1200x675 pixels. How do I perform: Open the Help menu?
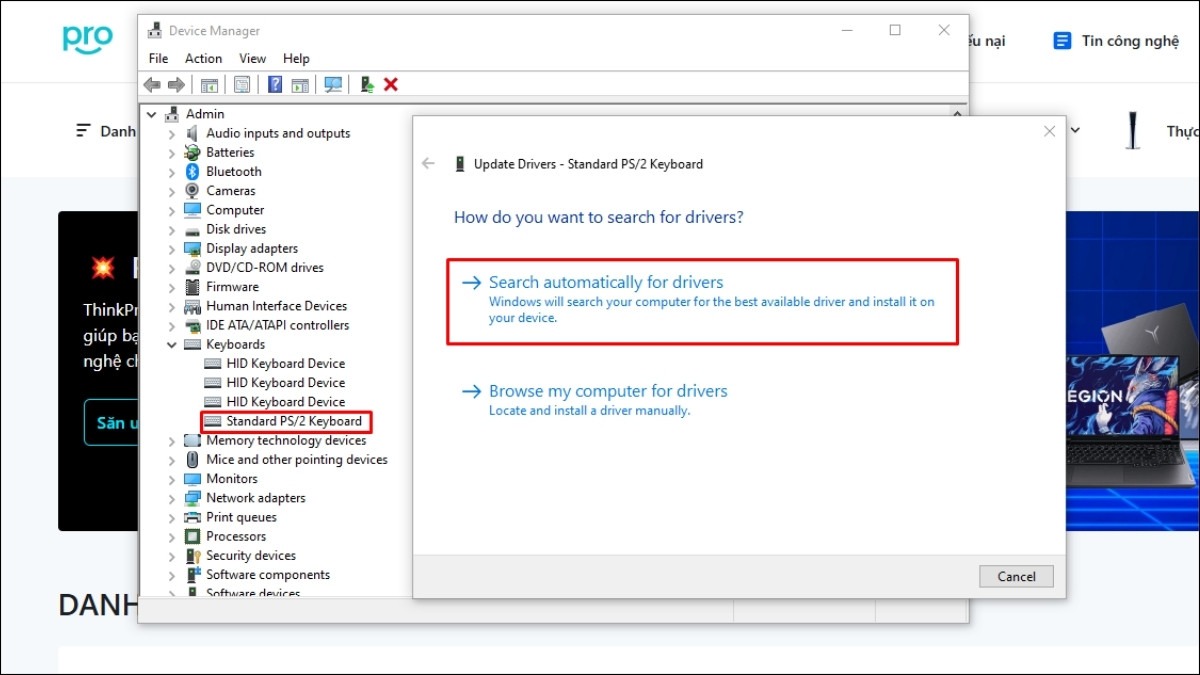(296, 59)
